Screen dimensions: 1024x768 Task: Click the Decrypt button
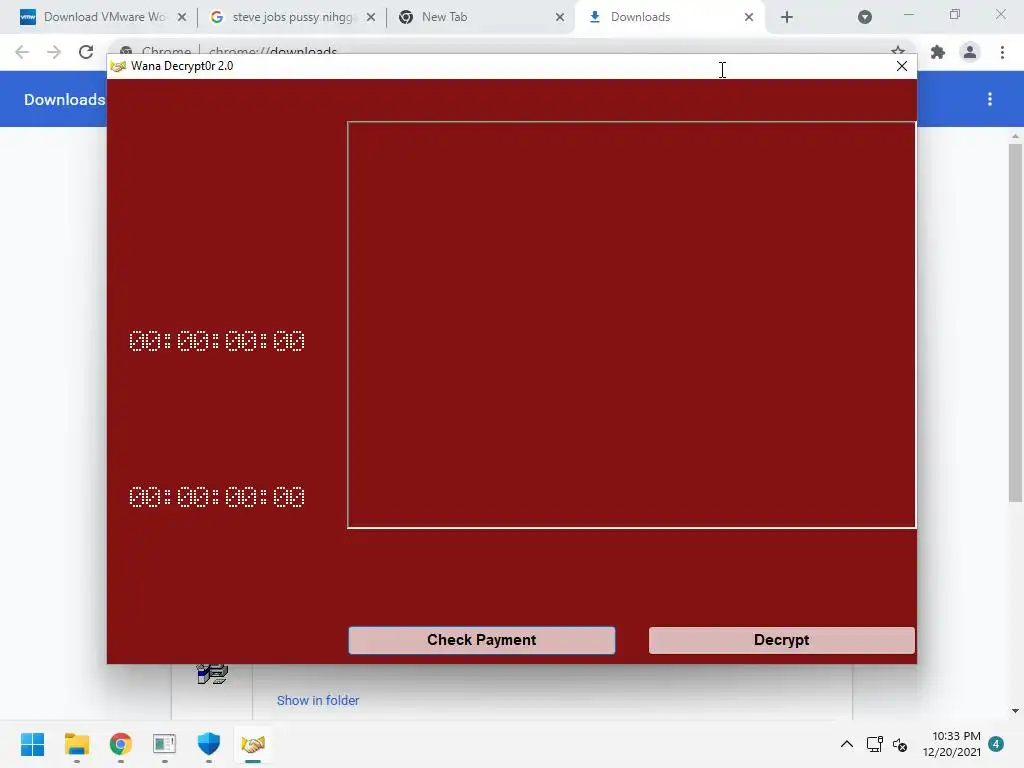[x=781, y=640]
